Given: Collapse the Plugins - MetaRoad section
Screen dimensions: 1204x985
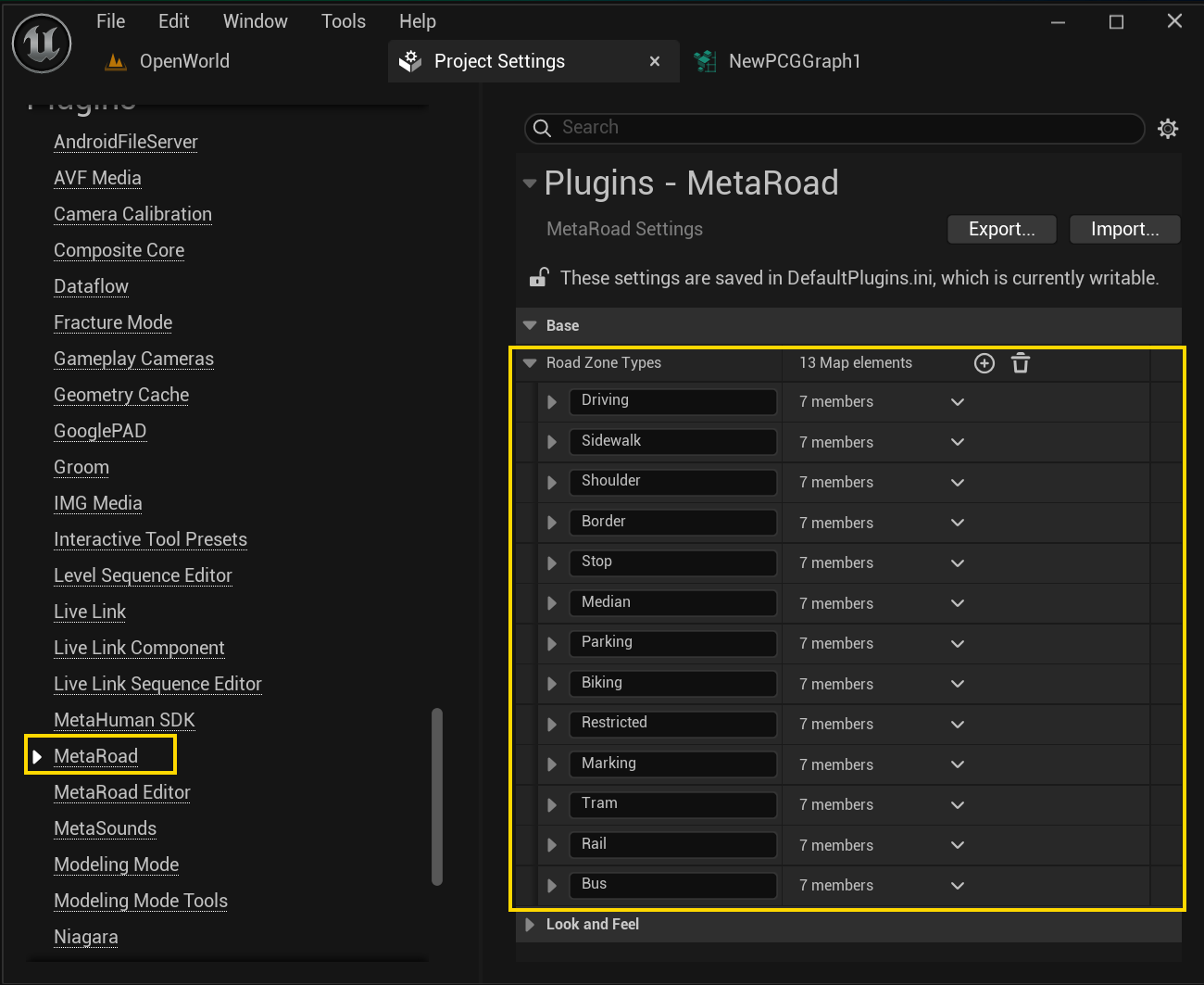Looking at the screenshot, I should [x=530, y=183].
